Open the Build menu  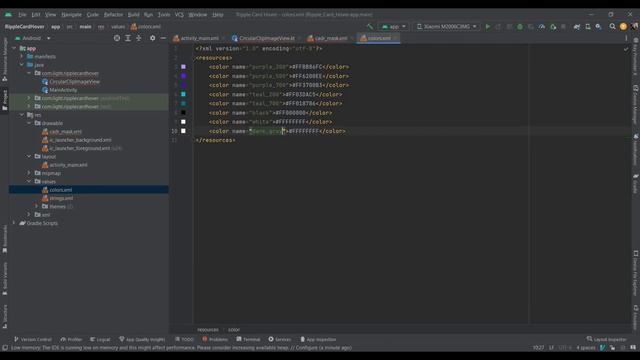point(133,14)
